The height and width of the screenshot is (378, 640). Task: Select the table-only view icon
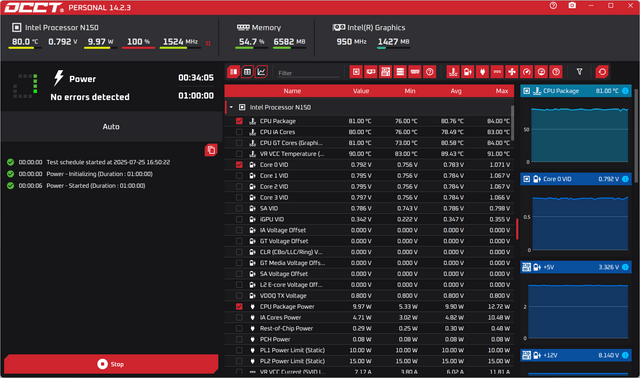(247, 72)
